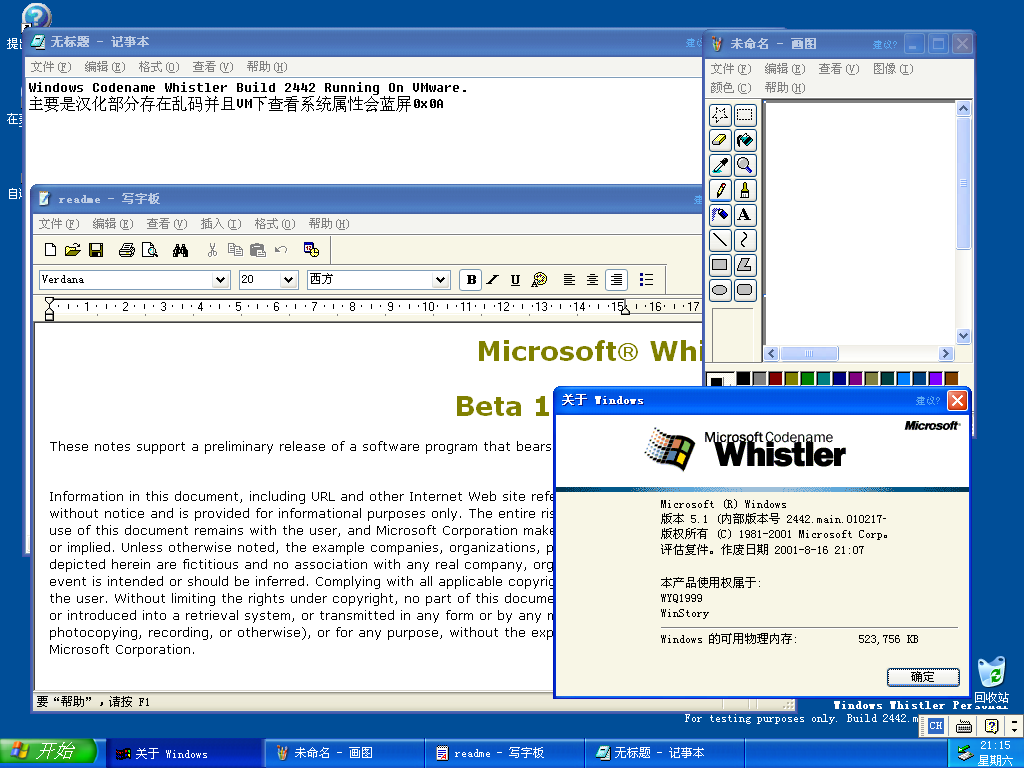Pick the Eraser tool in Paint
This screenshot has height=768, width=1024.
point(720,140)
